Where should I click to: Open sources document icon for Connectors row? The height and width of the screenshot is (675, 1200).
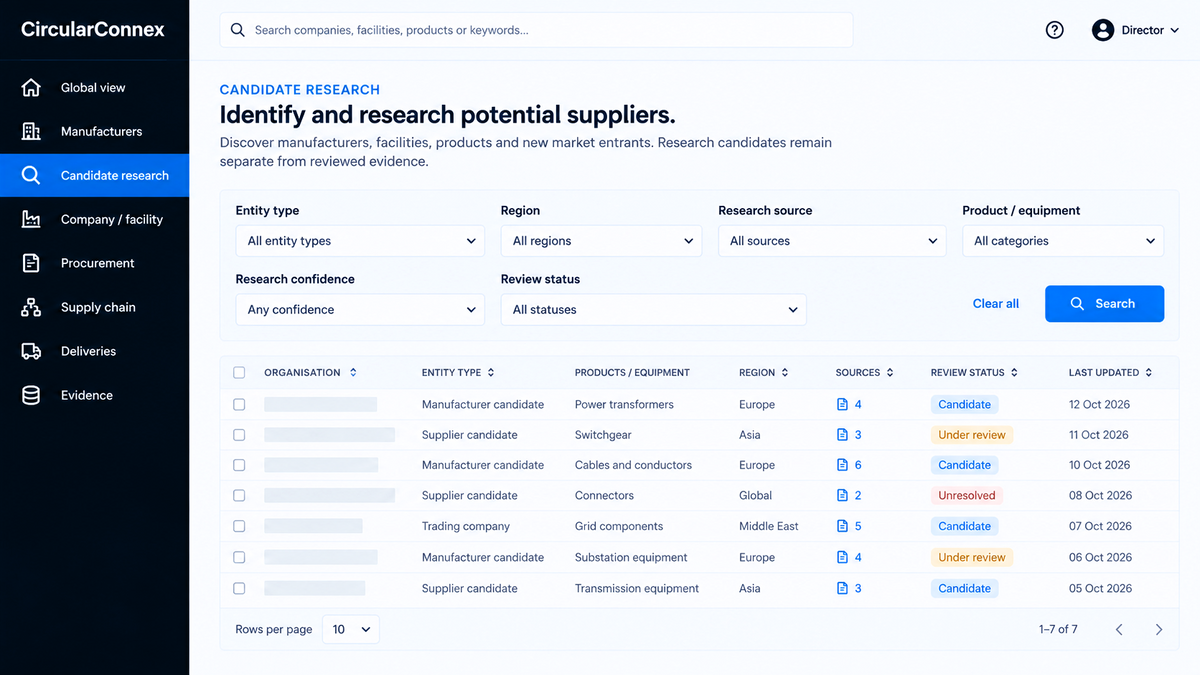pyautogui.click(x=842, y=496)
